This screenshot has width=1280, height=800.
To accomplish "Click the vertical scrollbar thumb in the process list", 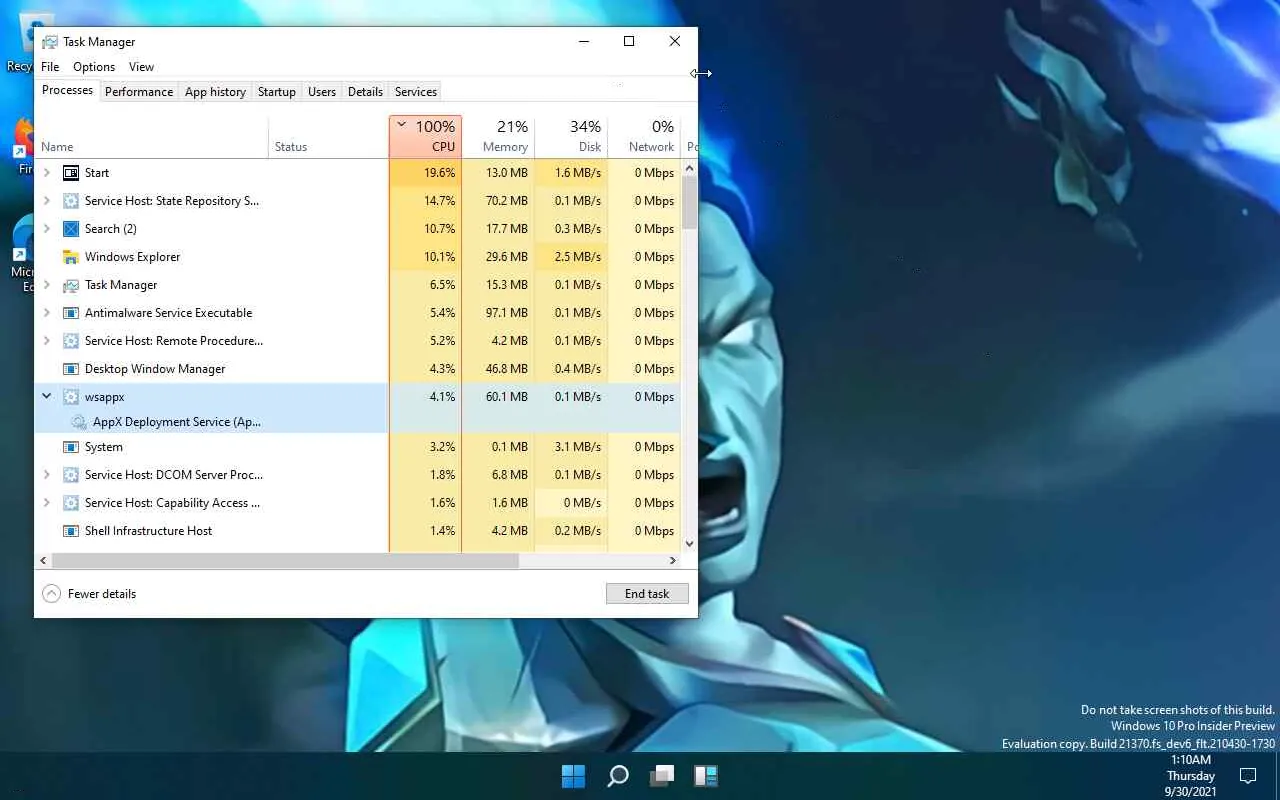I will (x=689, y=204).
